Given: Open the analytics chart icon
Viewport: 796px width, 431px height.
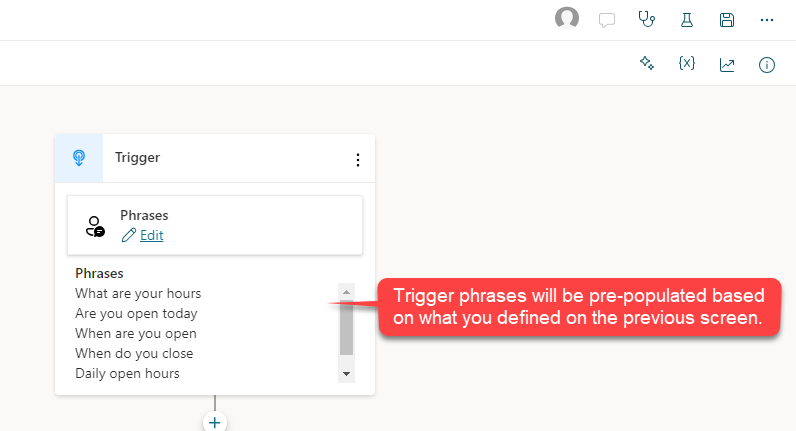Looking at the screenshot, I should (727, 65).
